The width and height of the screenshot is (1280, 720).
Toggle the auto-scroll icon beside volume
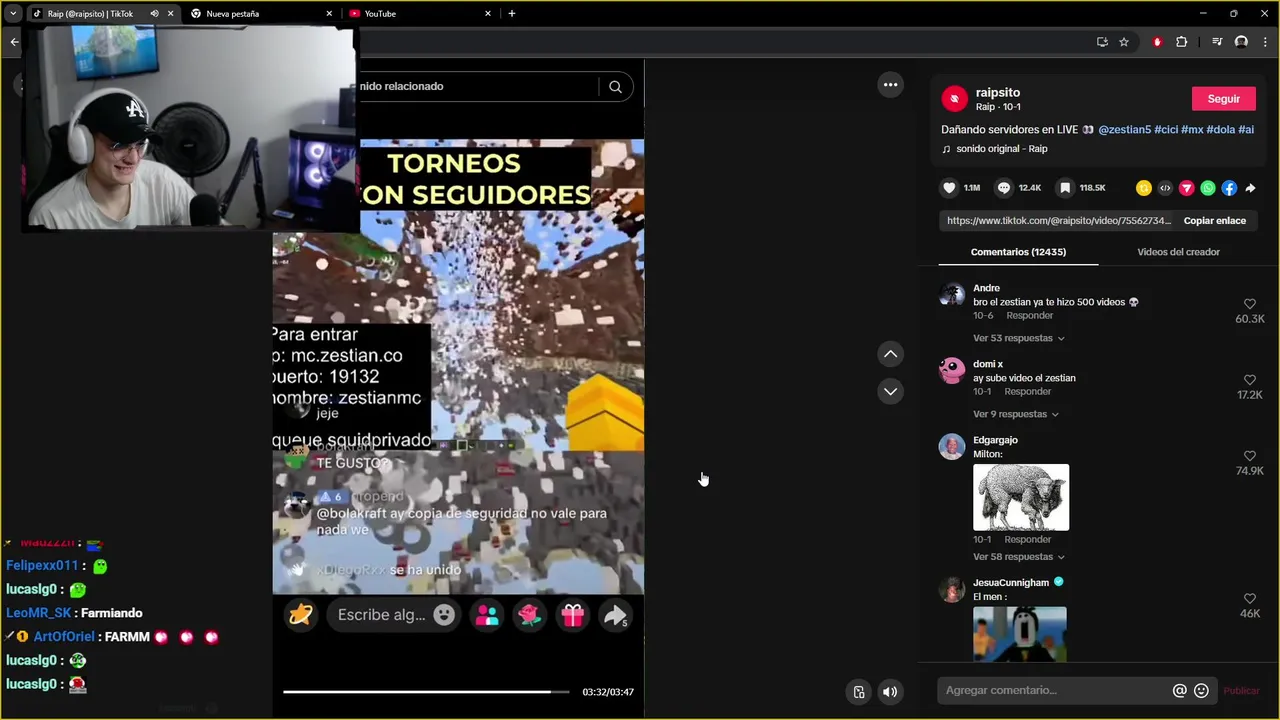click(x=858, y=692)
